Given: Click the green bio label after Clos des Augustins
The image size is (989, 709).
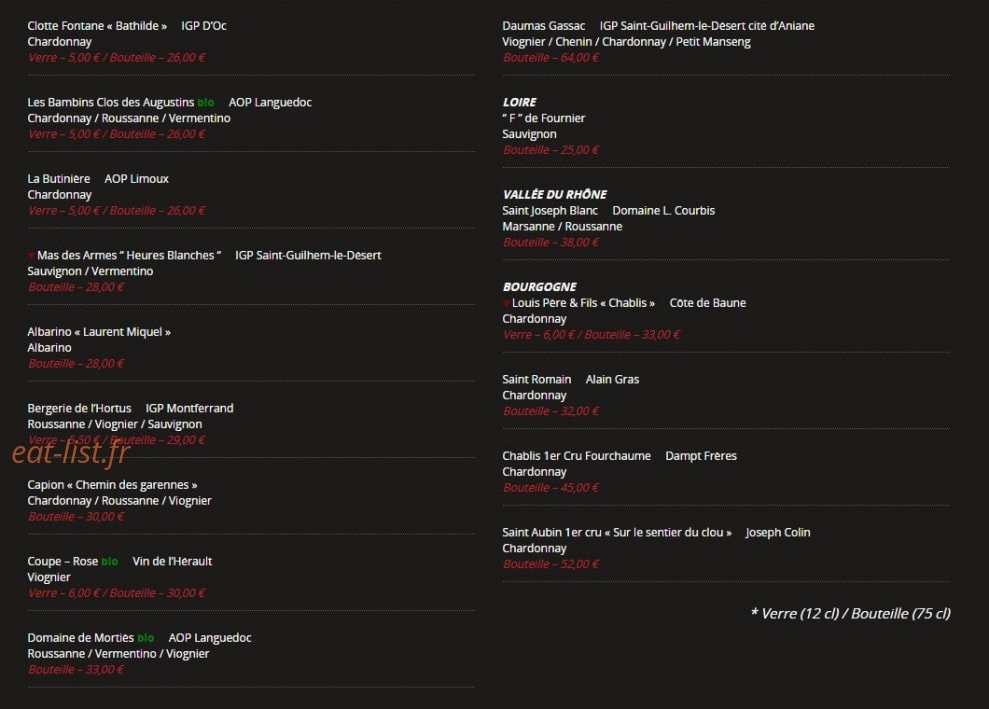Looking at the screenshot, I should 206,102.
